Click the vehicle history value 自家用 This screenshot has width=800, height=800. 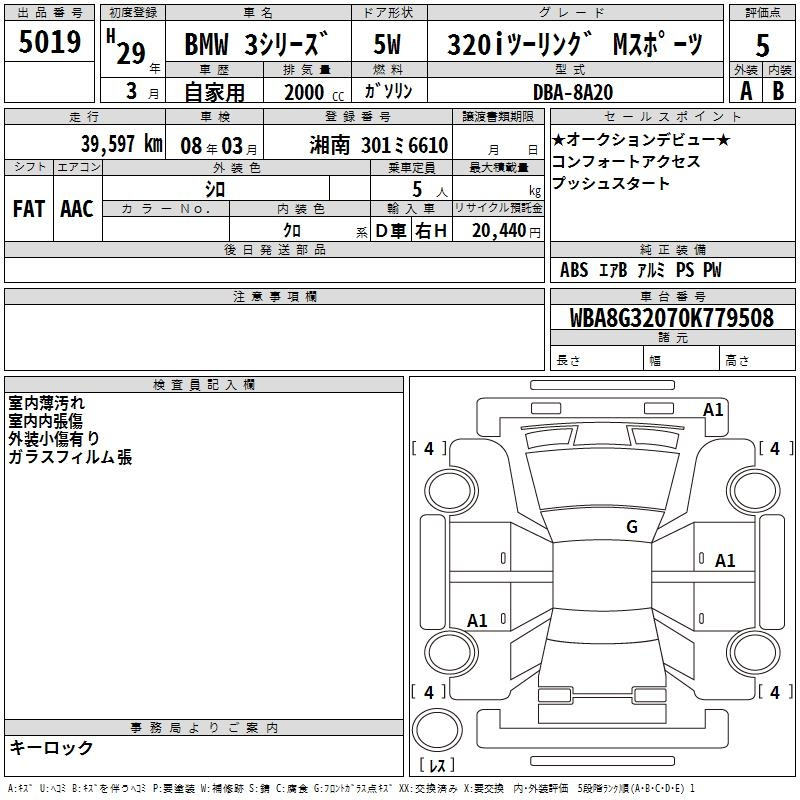pyautogui.click(x=214, y=92)
